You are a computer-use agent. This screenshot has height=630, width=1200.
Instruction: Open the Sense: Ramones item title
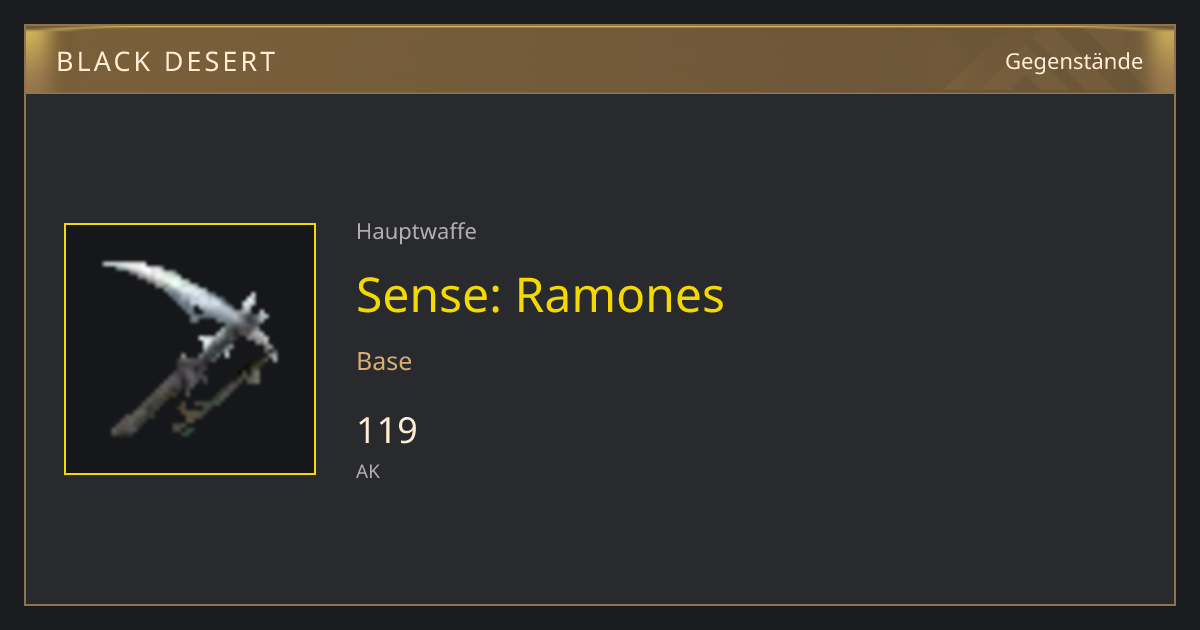(540, 296)
